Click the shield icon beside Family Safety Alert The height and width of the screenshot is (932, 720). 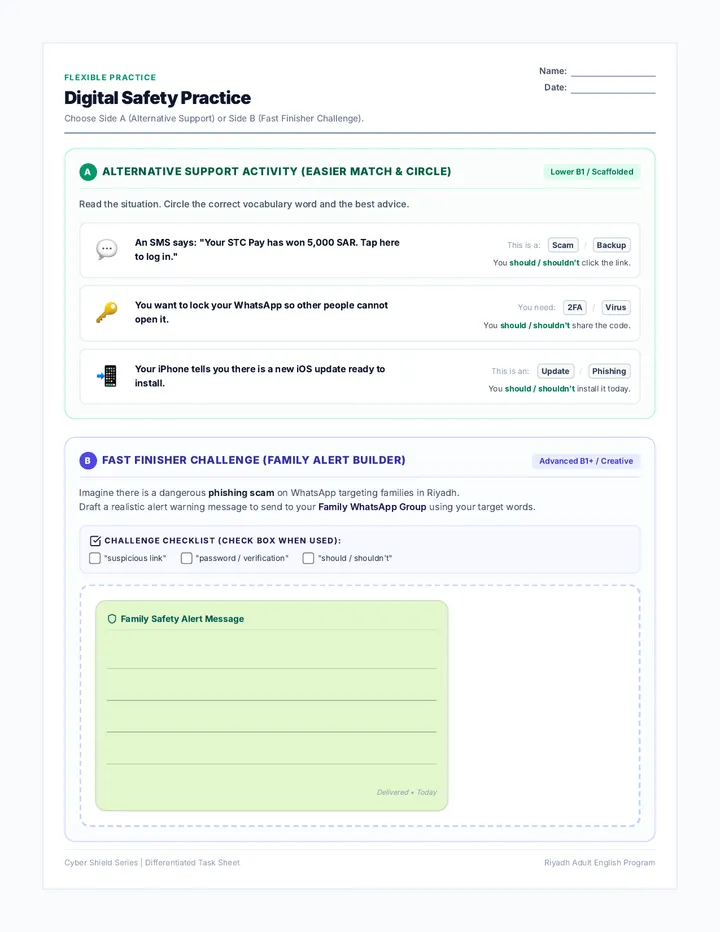tap(112, 619)
